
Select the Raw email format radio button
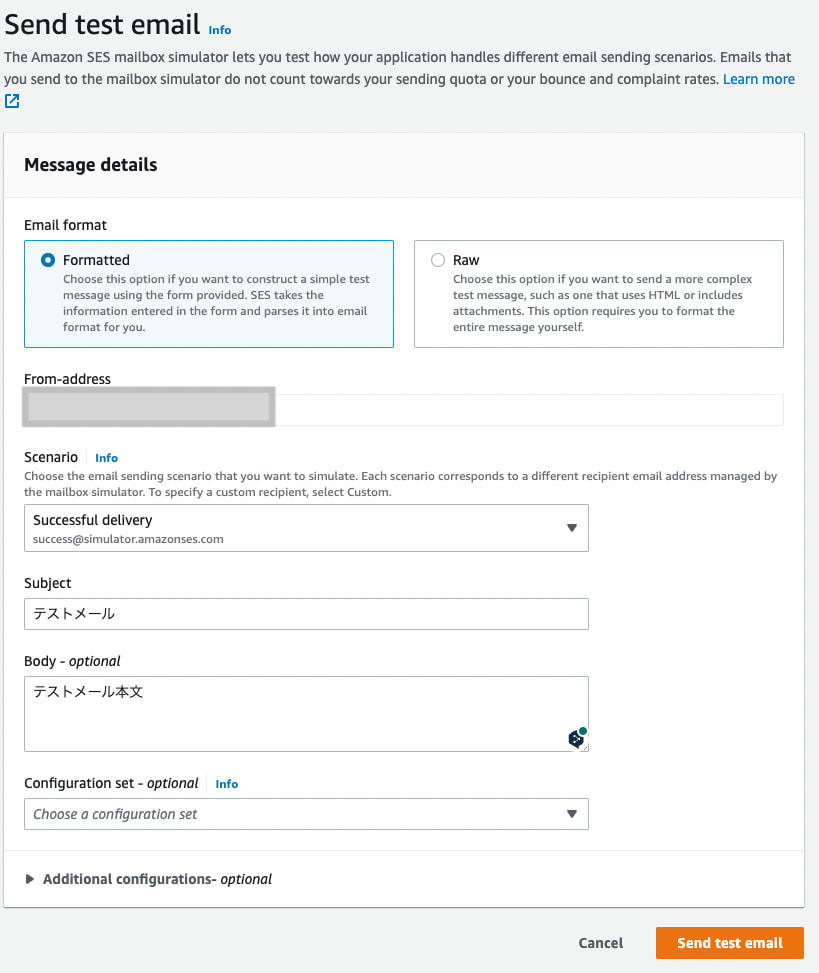[x=438, y=260]
